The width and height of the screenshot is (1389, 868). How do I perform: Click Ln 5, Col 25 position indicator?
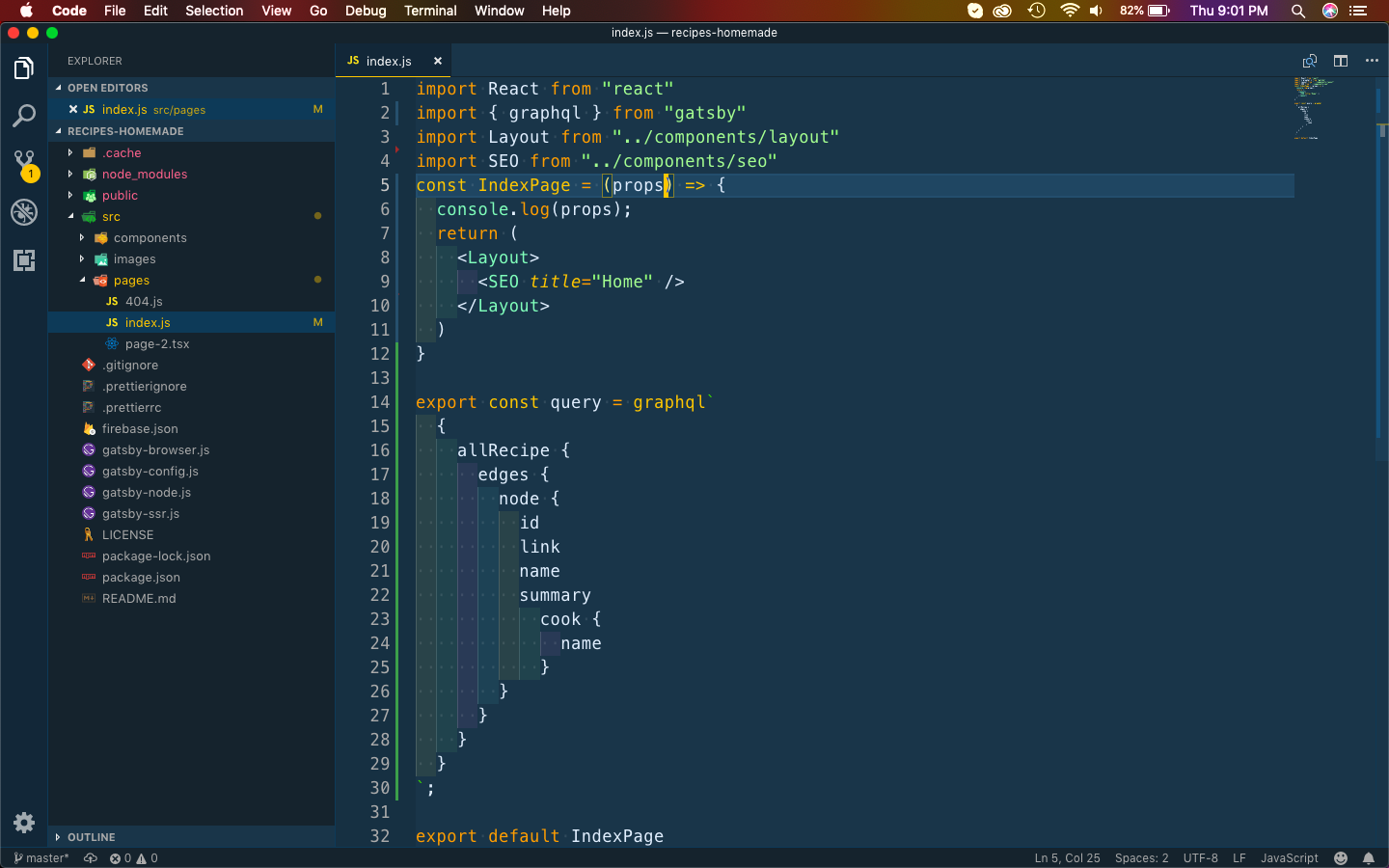click(x=1067, y=858)
